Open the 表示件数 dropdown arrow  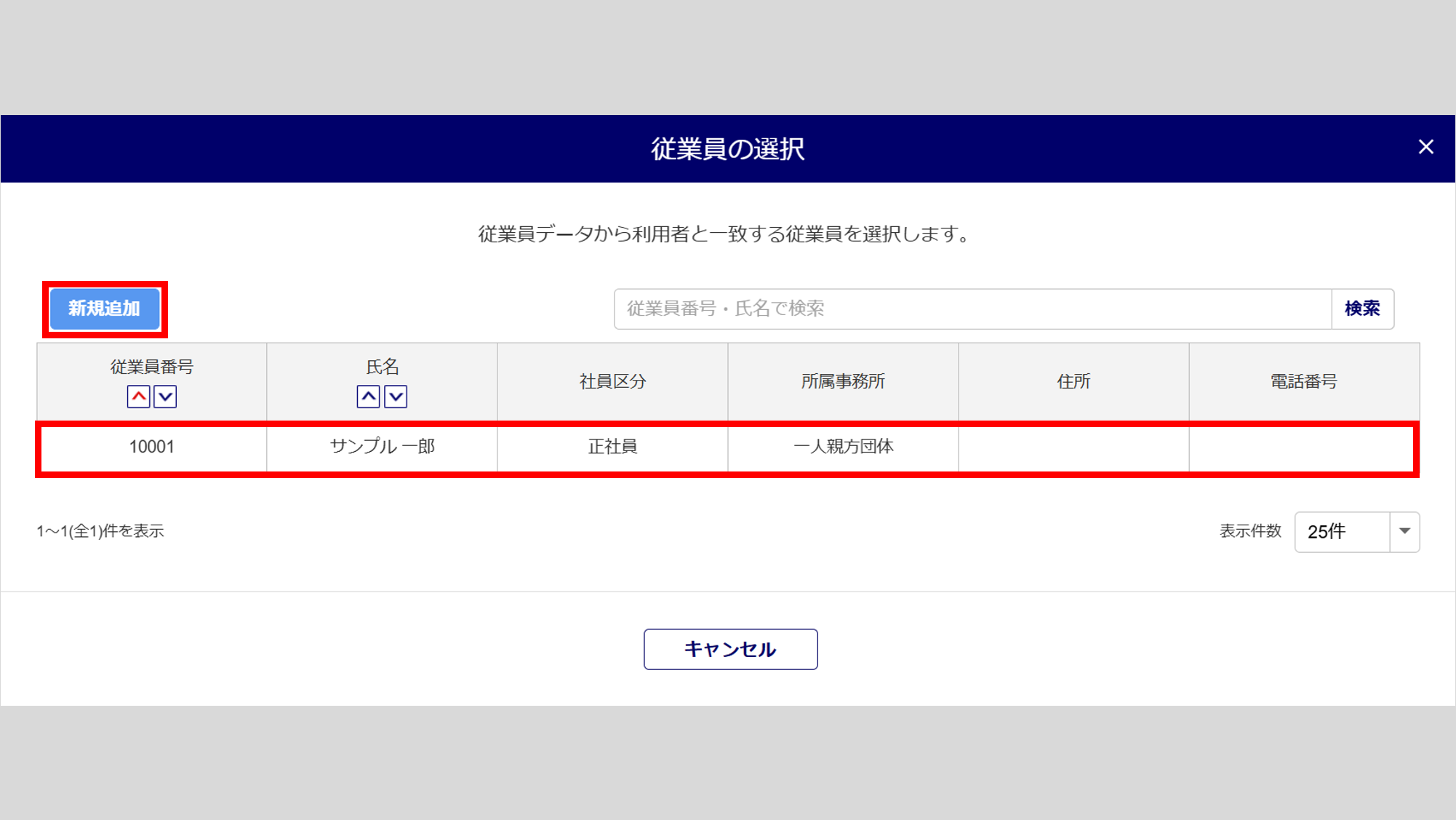point(1404,532)
